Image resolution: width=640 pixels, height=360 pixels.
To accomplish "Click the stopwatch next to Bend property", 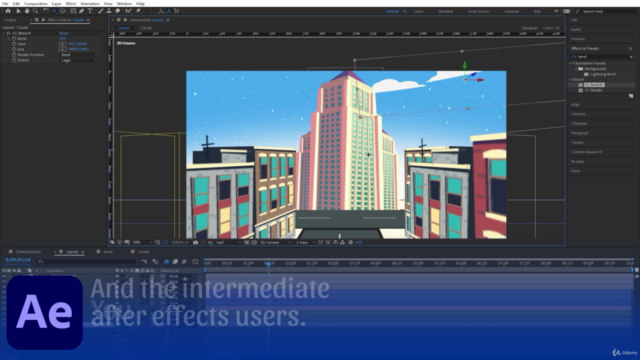I will [14, 38].
